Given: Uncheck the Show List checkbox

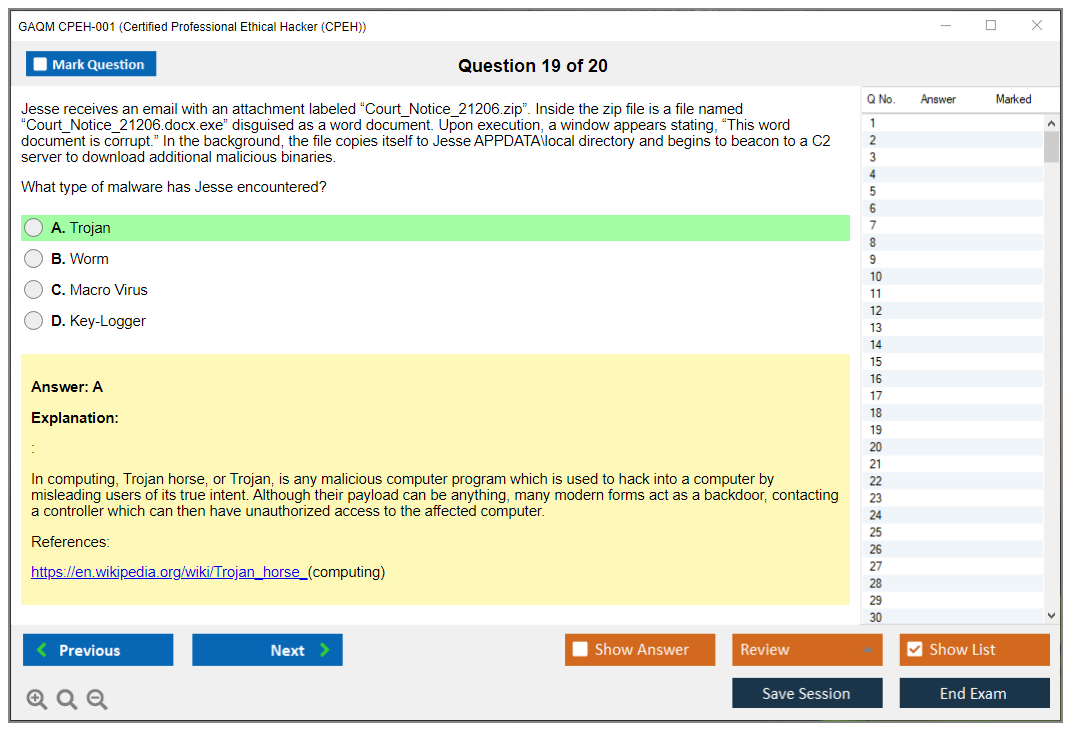Looking at the screenshot, I should click(914, 650).
